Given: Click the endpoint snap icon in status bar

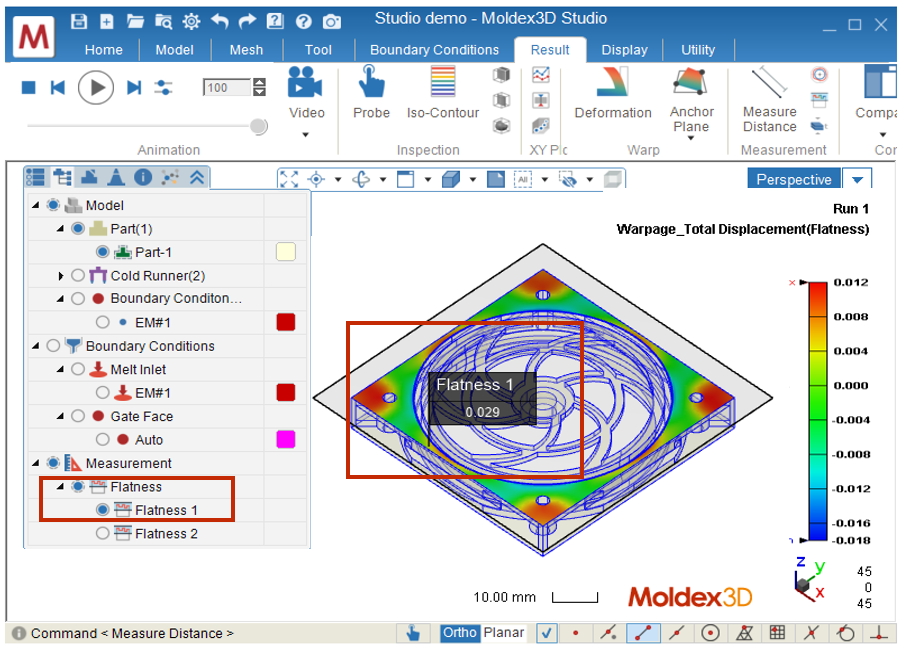Looking at the screenshot, I should [643, 633].
